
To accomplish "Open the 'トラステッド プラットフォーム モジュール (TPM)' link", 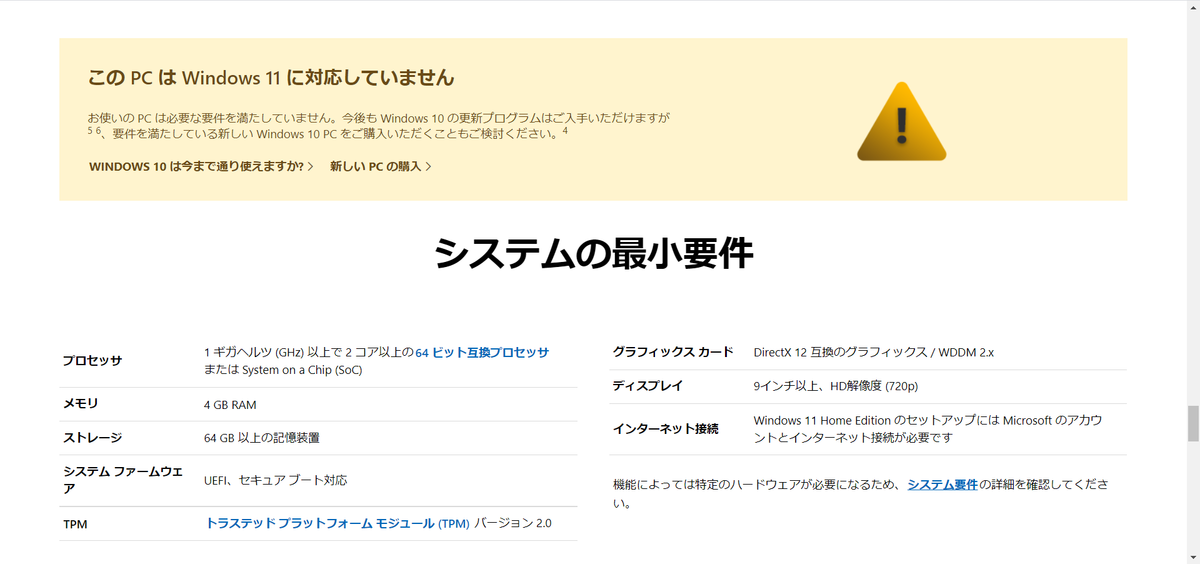I will click(x=337, y=523).
